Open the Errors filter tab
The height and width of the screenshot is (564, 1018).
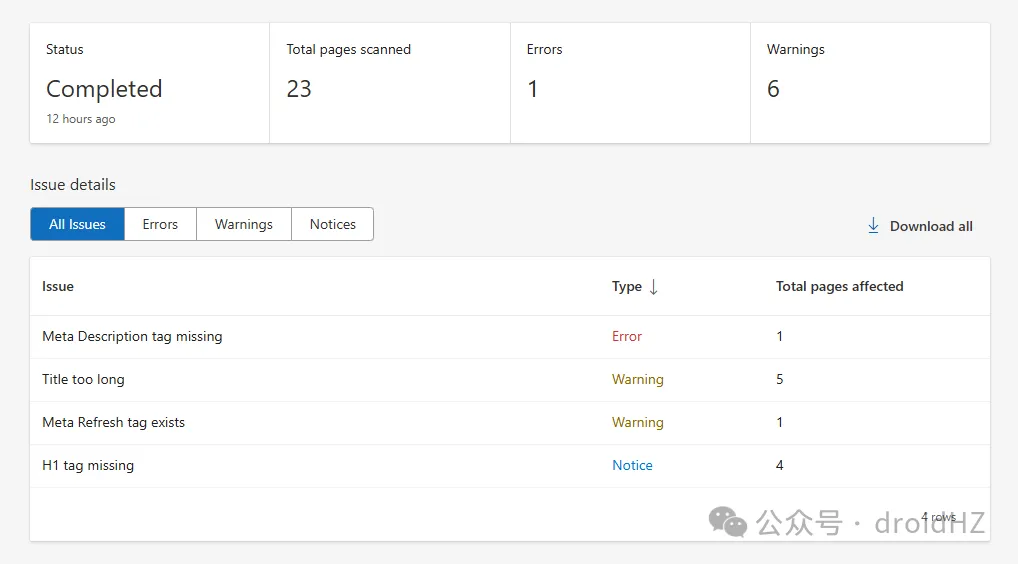pyautogui.click(x=160, y=224)
